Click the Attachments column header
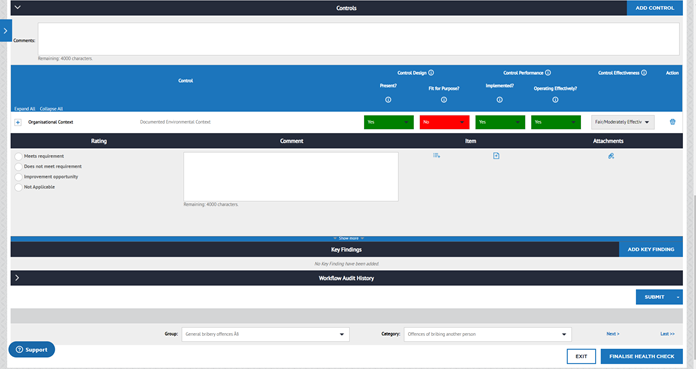This screenshot has width=696, height=369. (608, 141)
